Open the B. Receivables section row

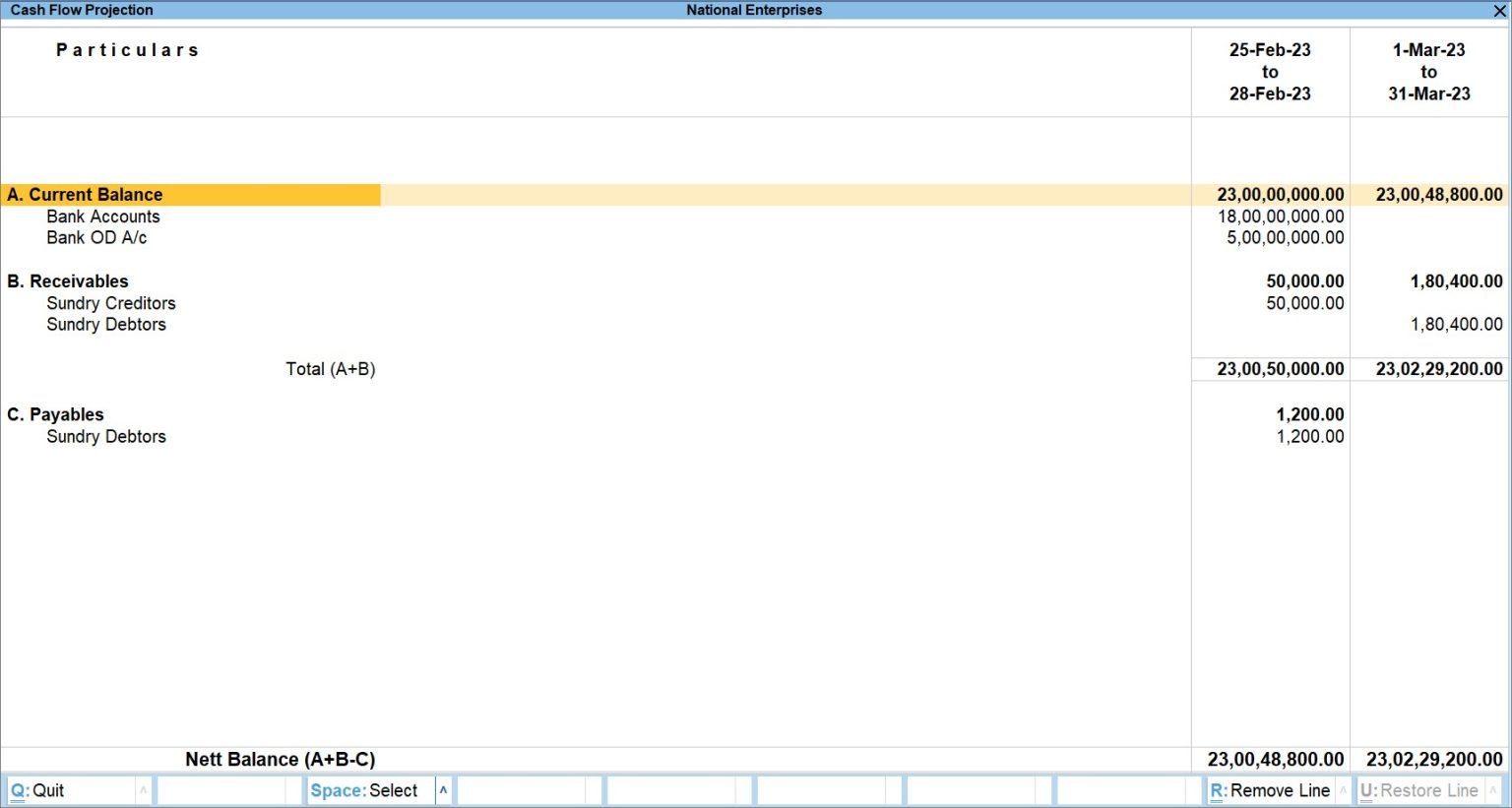pos(68,280)
